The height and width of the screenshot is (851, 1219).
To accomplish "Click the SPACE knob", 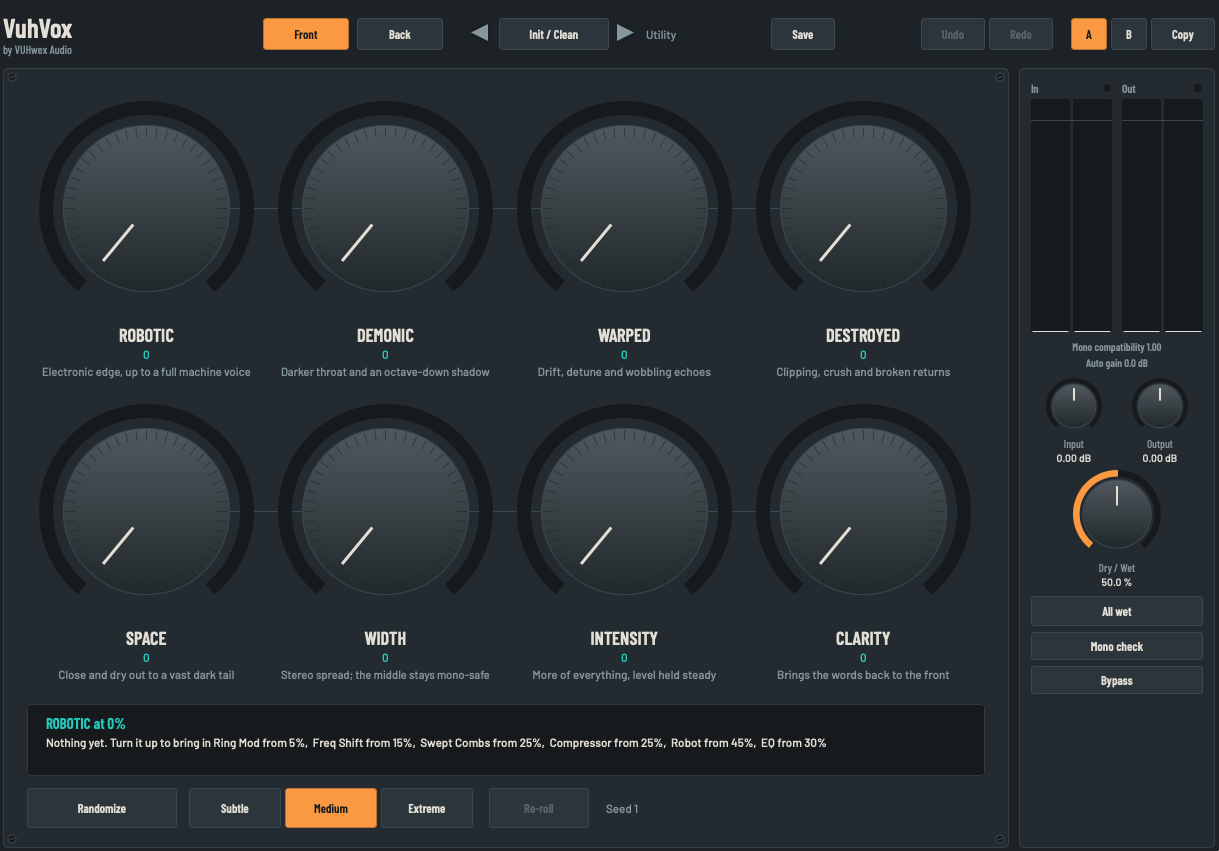I will 146,510.
